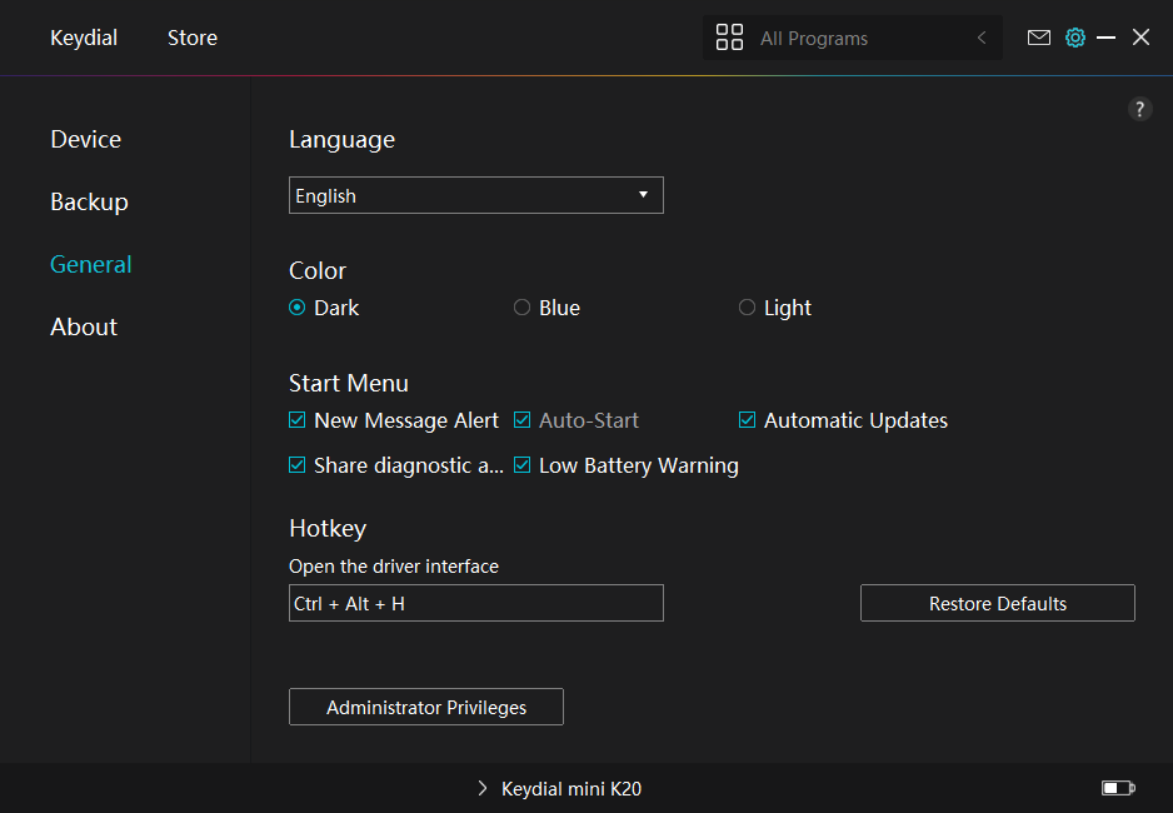This screenshot has width=1173, height=813.
Task: Close the driver window
Action: [1141, 38]
